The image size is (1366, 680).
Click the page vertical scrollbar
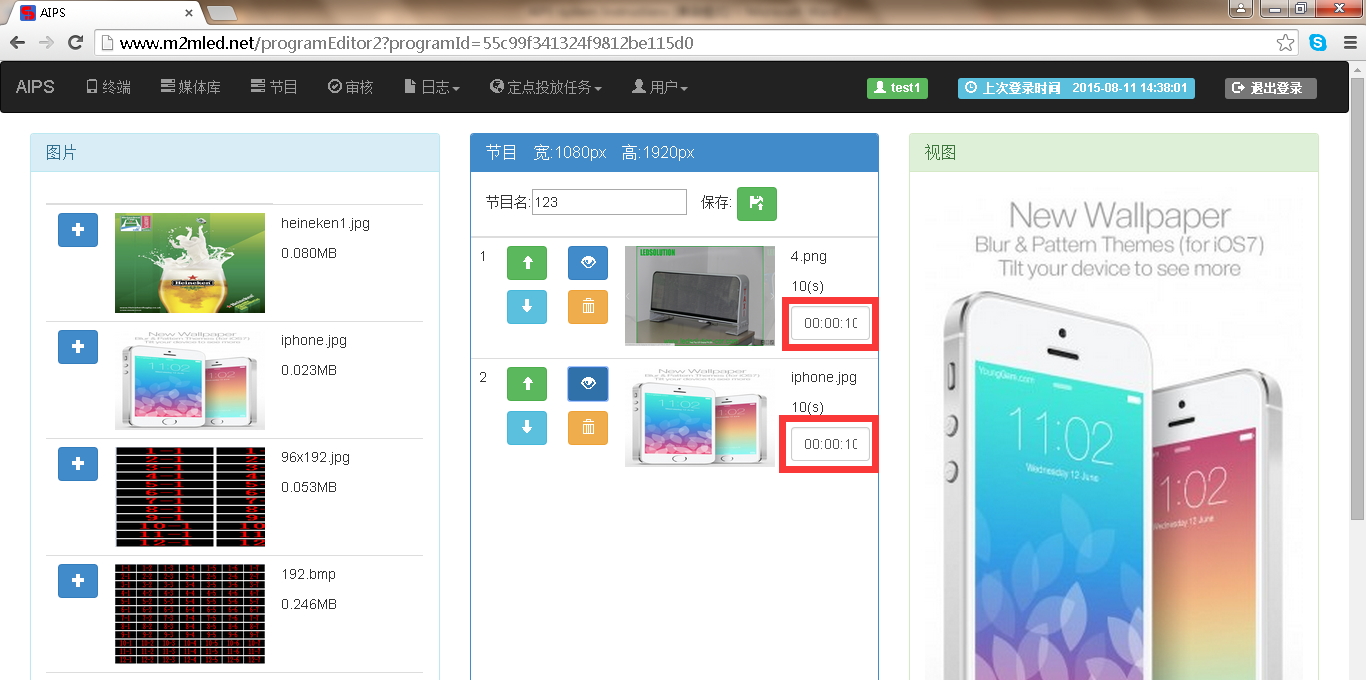pos(1357,300)
